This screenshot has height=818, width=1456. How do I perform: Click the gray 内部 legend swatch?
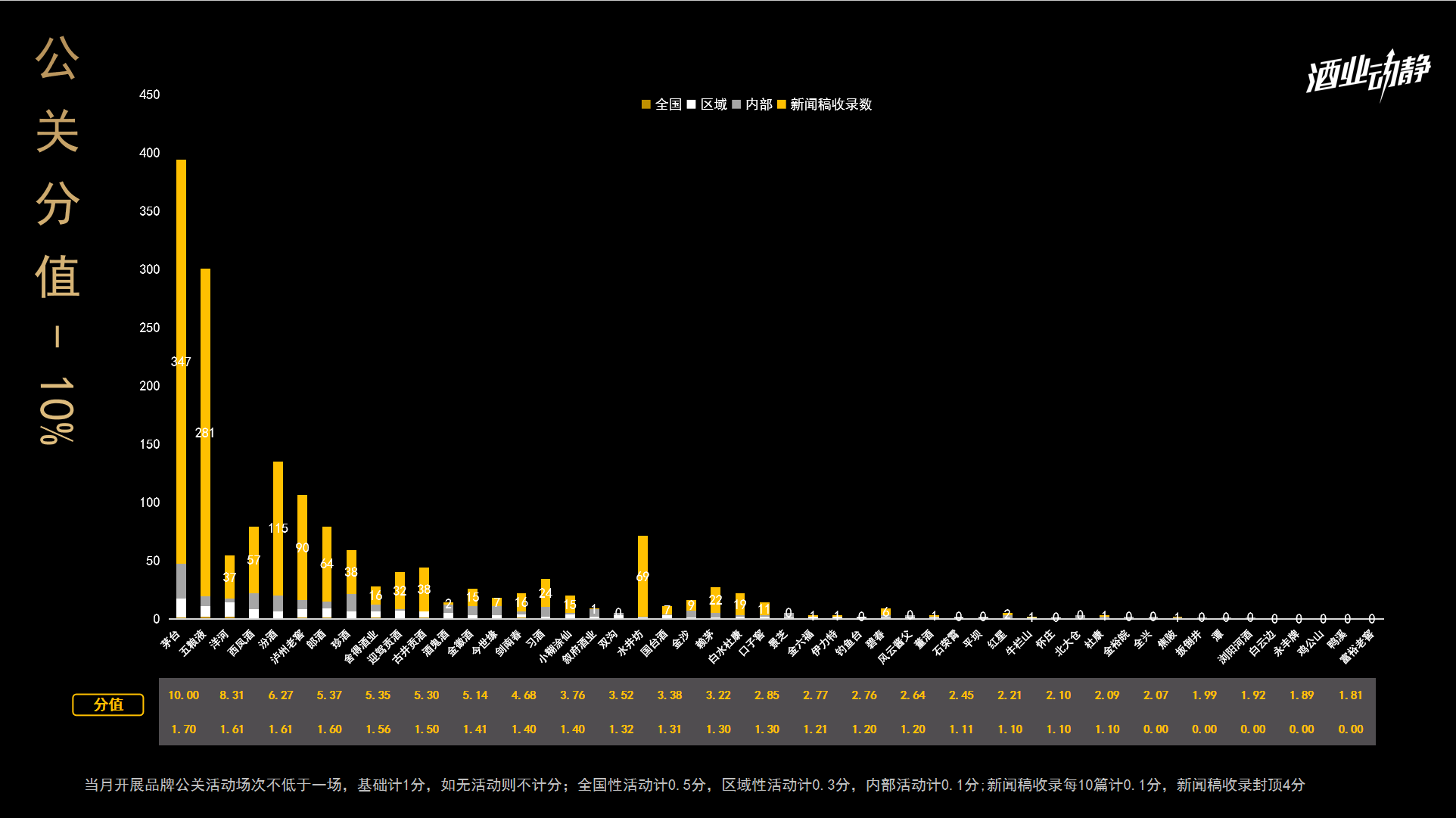coord(736,104)
